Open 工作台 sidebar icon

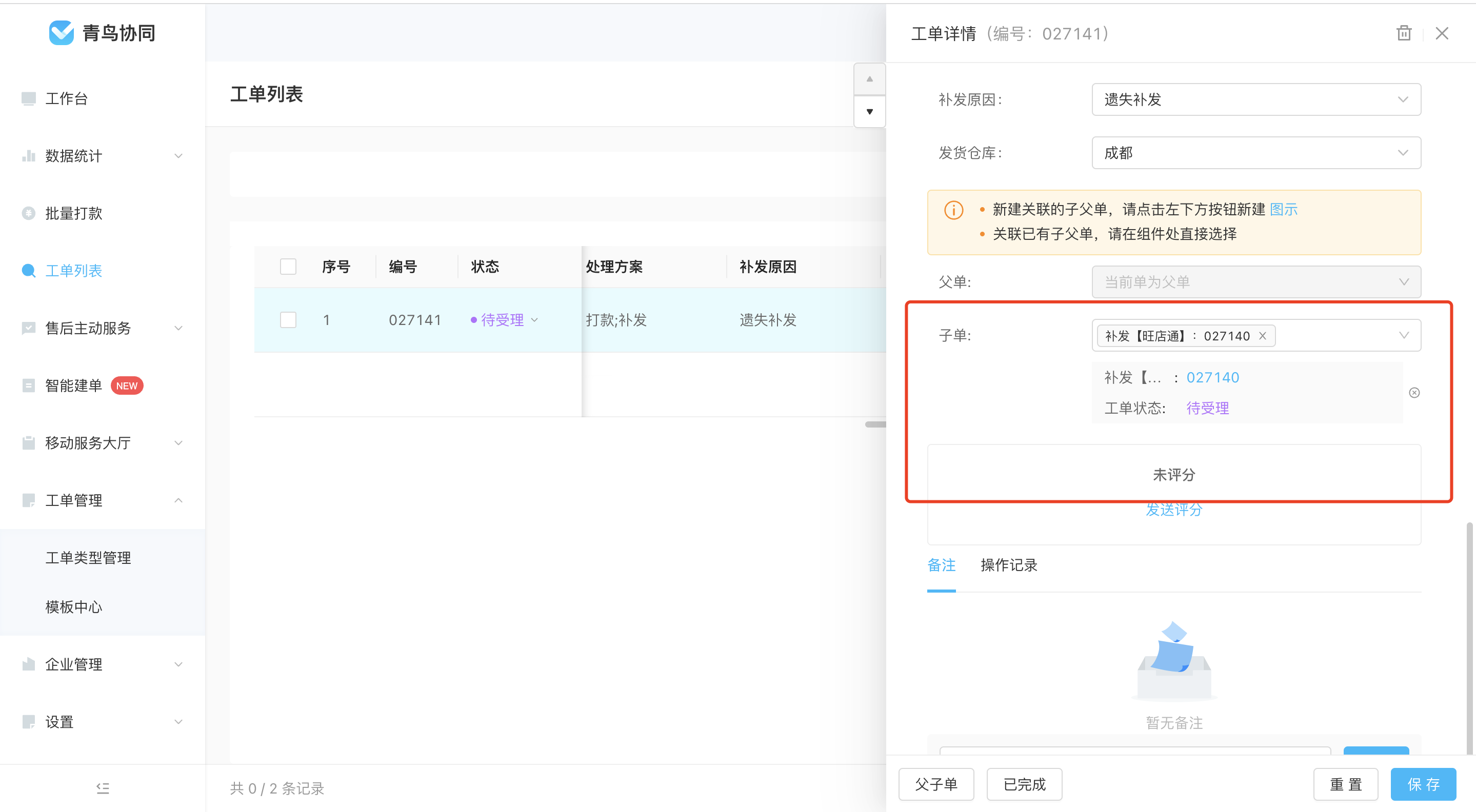[x=28, y=98]
